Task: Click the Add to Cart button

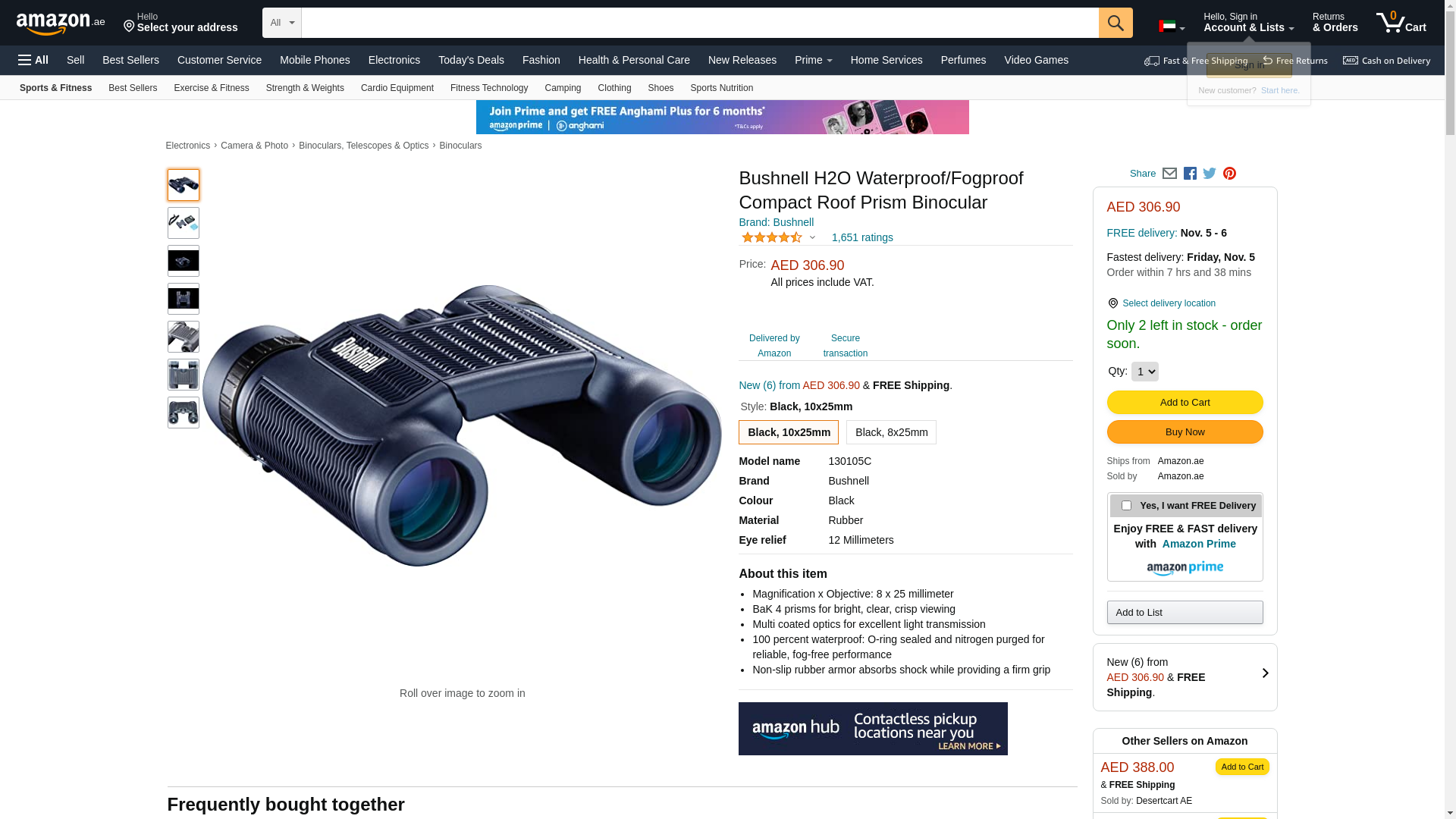Action: point(1185,403)
